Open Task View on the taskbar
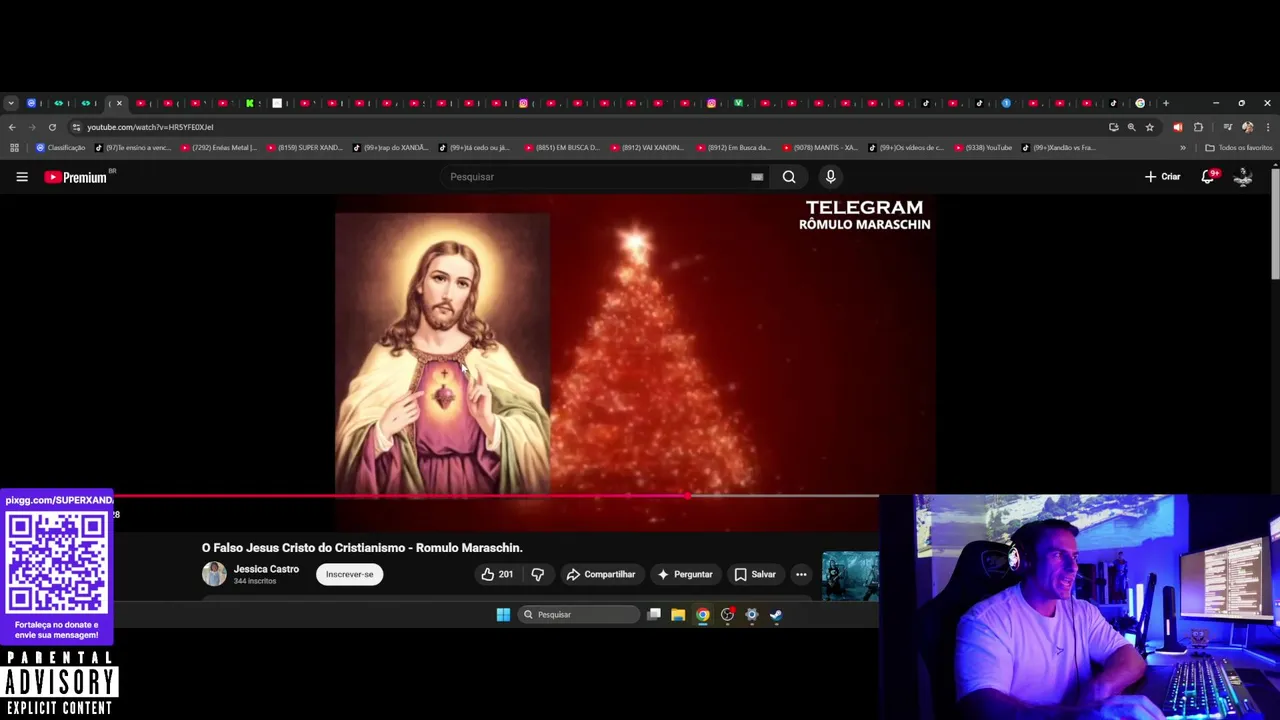Image resolution: width=1280 pixels, height=720 pixels. 654,615
